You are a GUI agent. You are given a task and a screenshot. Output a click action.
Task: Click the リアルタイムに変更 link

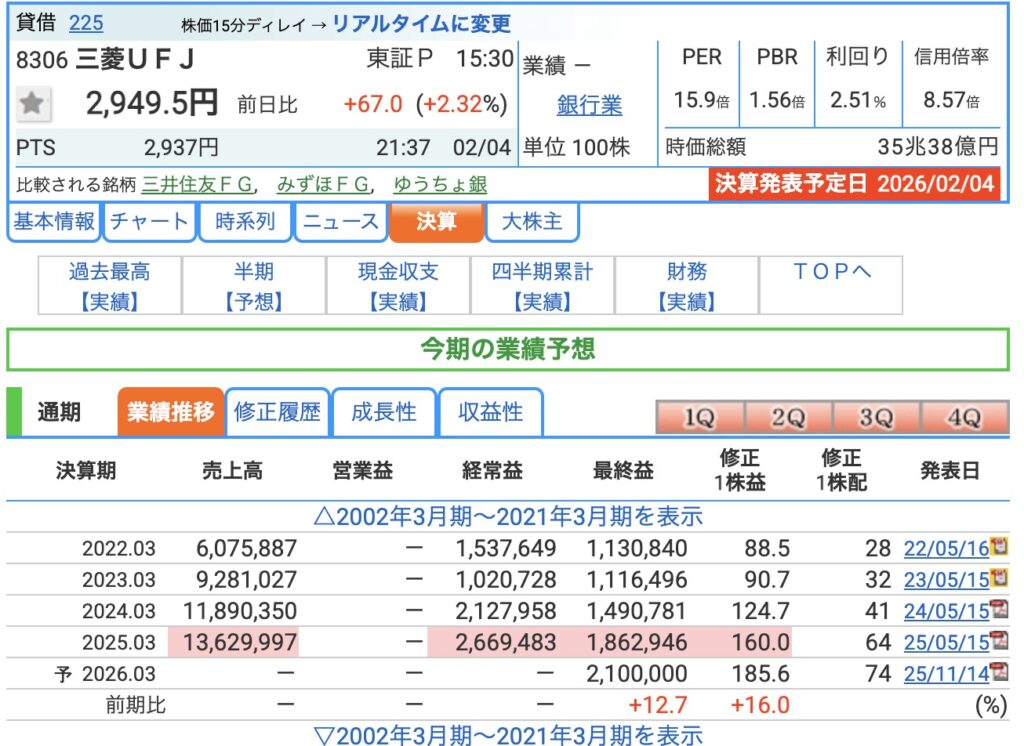[x=421, y=23]
